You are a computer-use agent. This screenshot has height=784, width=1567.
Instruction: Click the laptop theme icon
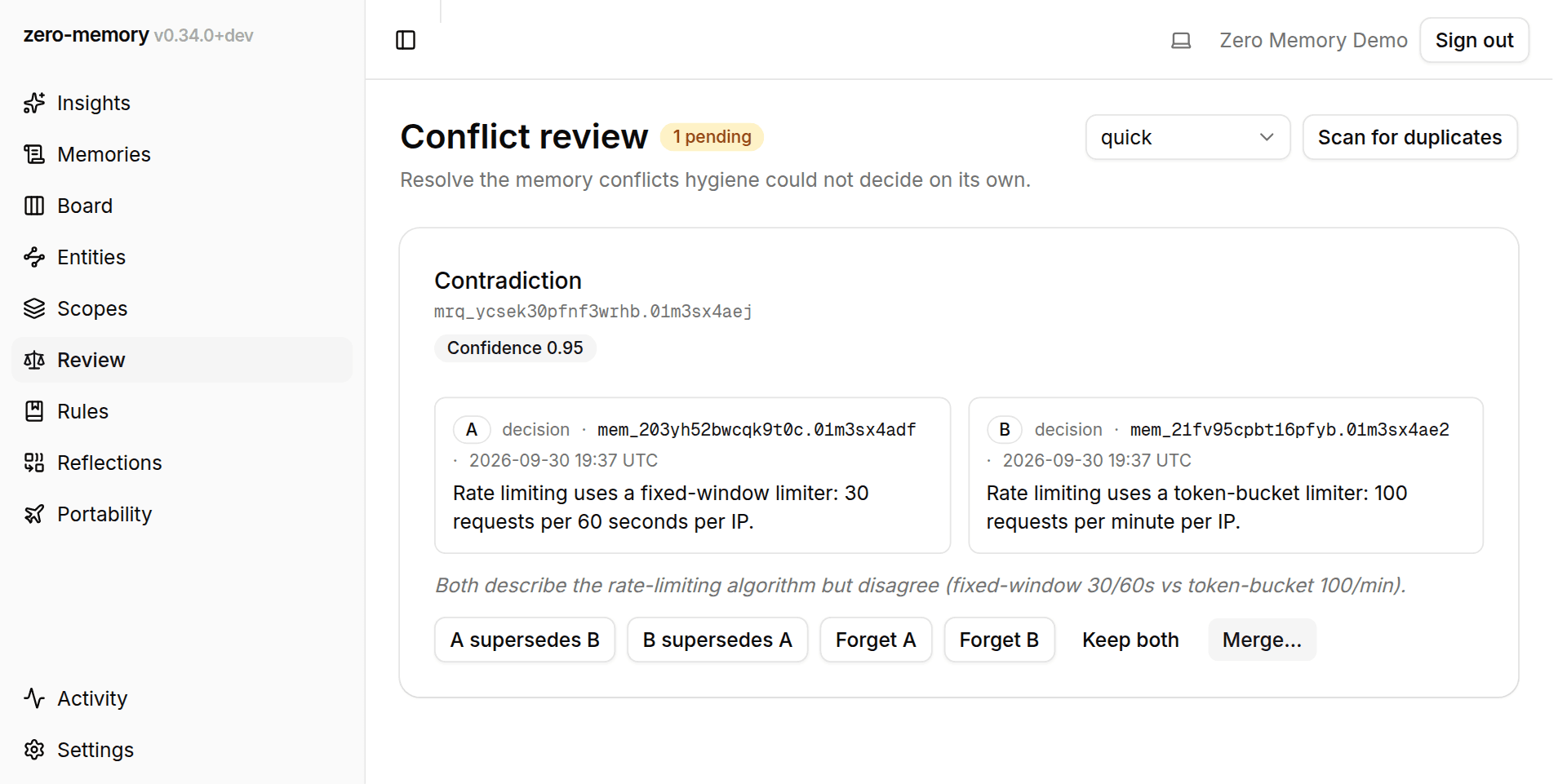tap(1181, 40)
